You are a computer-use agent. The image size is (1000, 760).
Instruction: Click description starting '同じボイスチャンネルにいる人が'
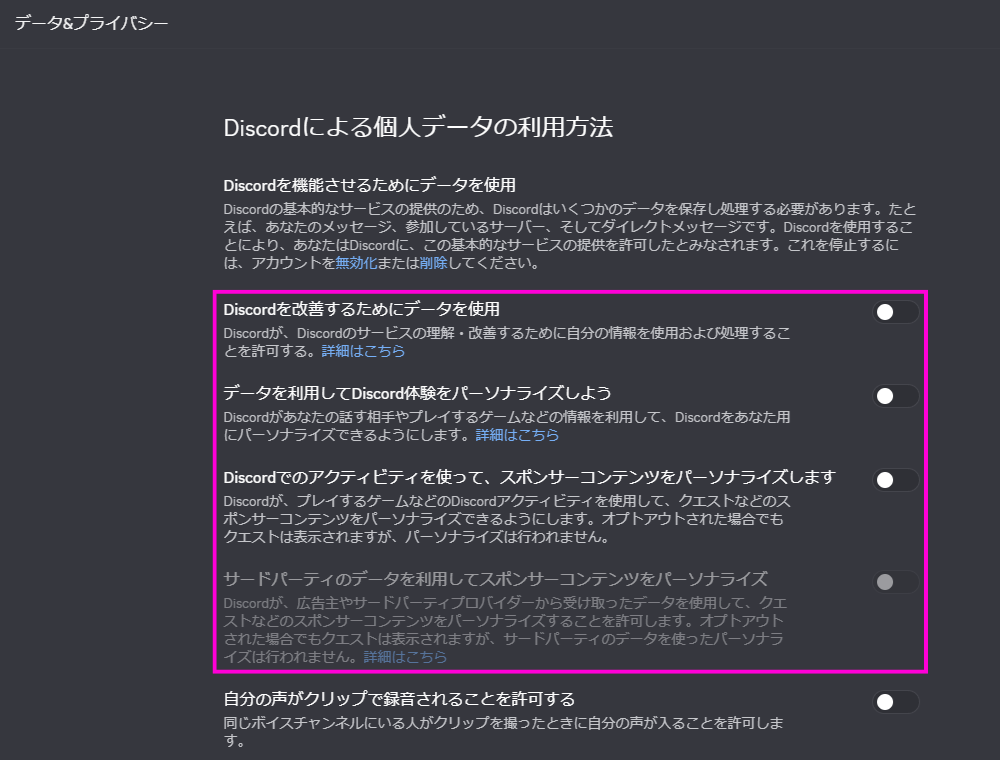[x=504, y=732]
